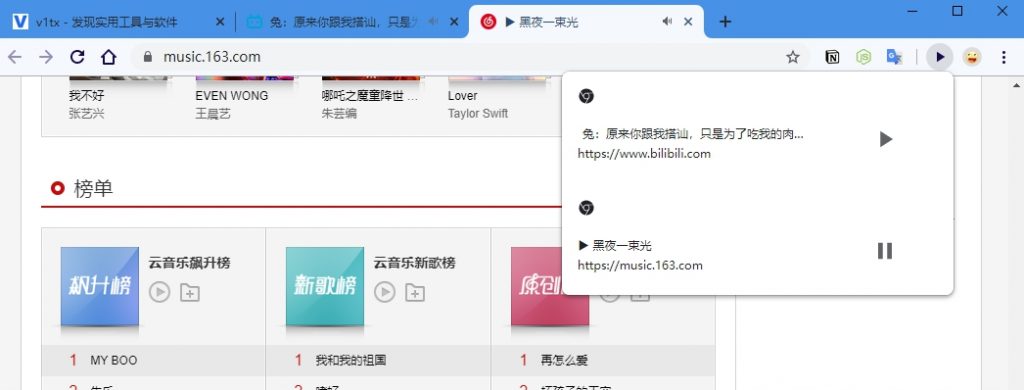Bookmark this page with star icon
This screenshot has height=390, width=1024.
793,57
